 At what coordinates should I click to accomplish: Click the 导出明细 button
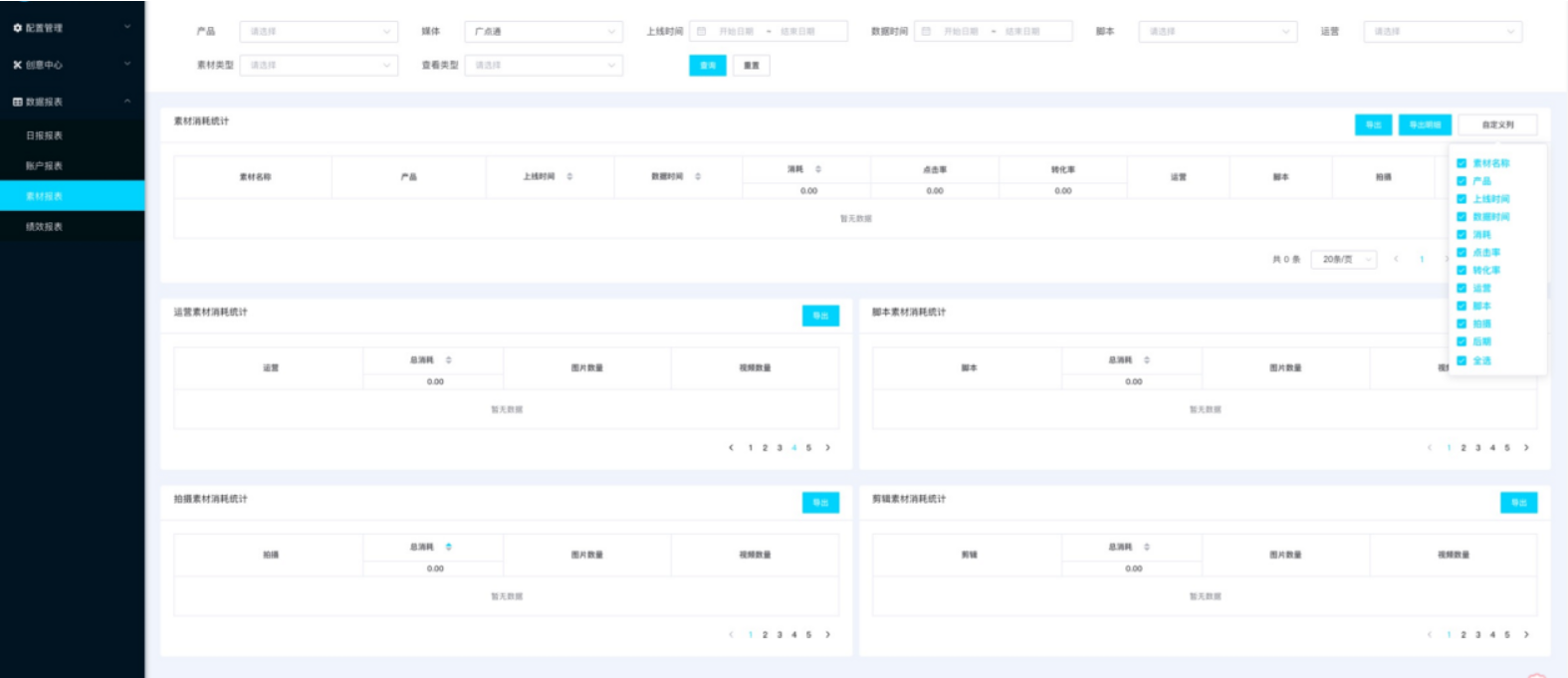(x=1426, y=124)
